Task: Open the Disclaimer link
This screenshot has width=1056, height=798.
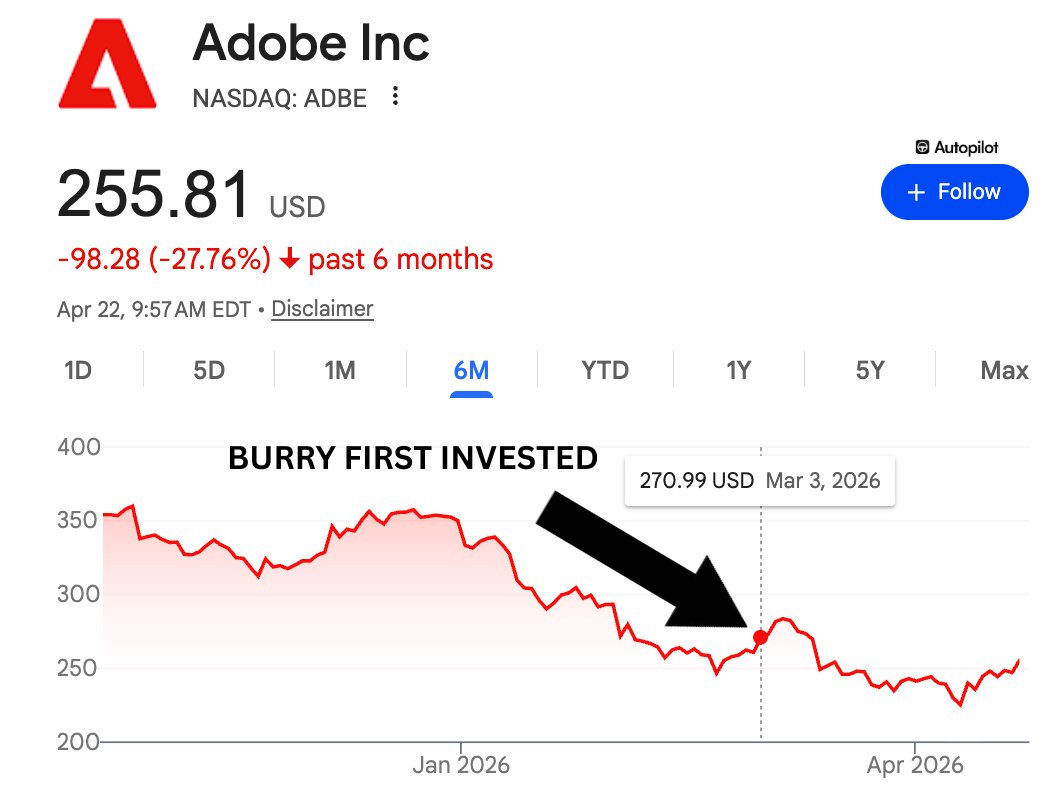Action: (322, 309)
